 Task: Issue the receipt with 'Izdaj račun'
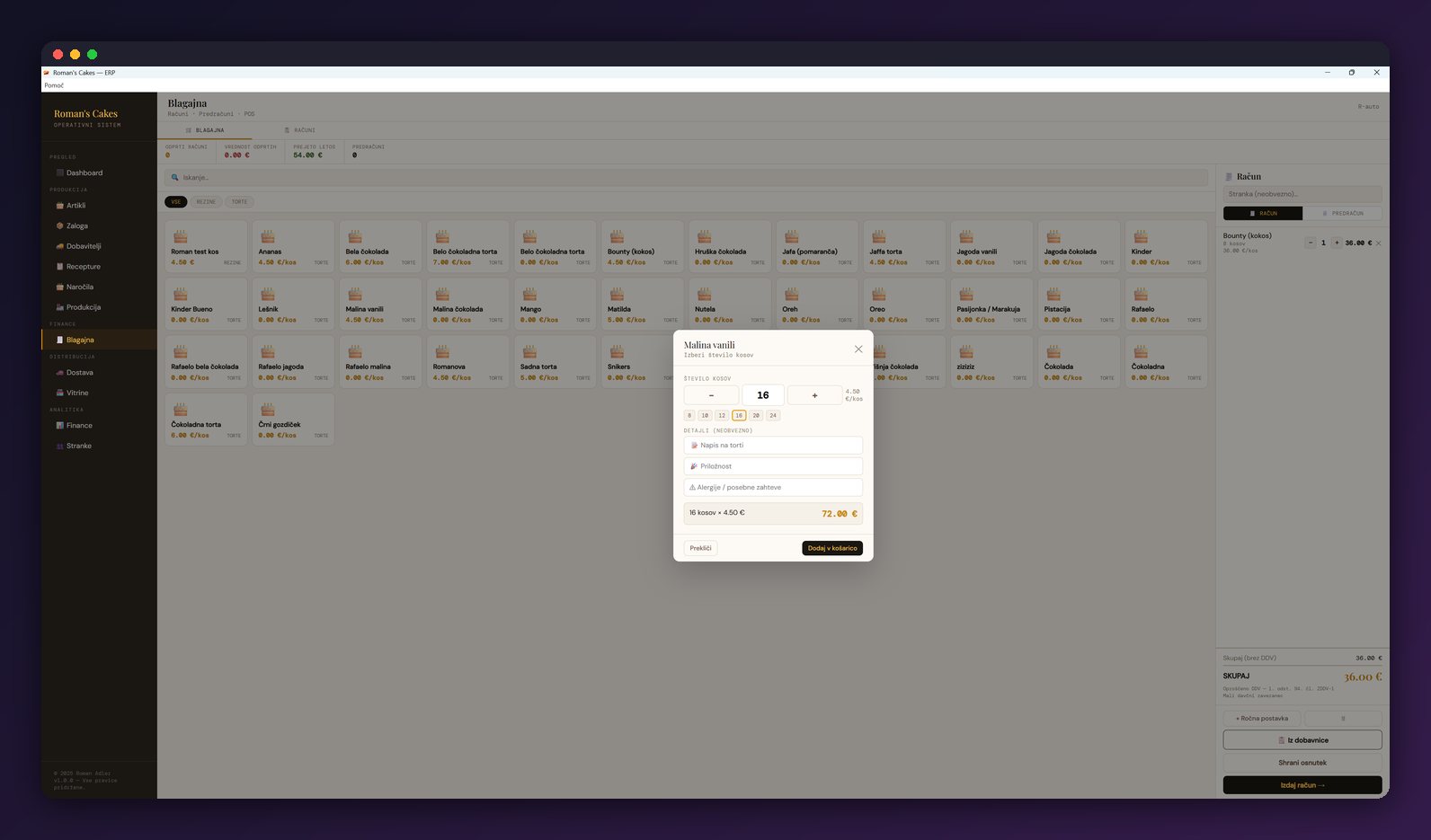pyautogui.click(x=1302, y=785)
